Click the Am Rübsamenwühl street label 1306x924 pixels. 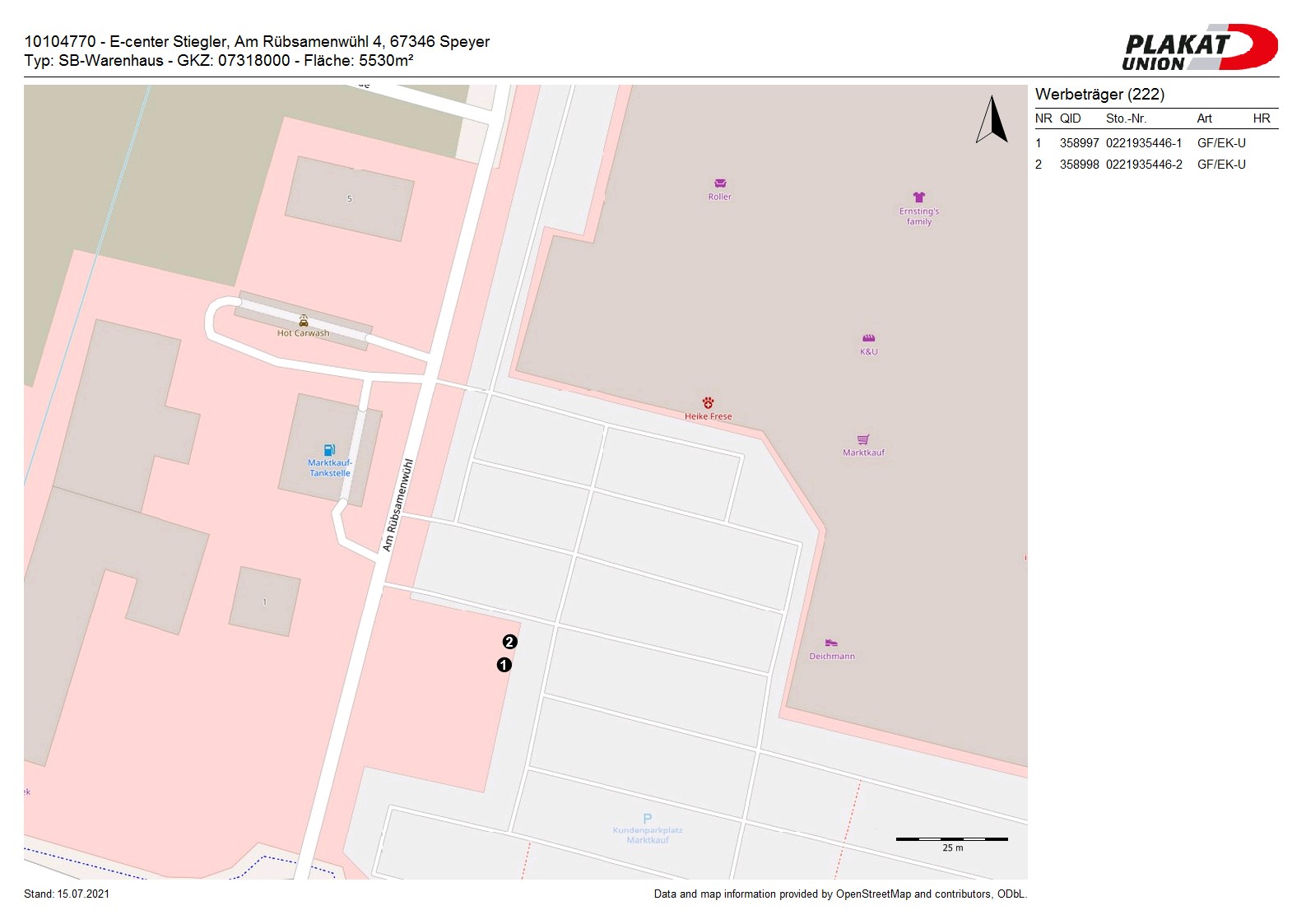pos(397,504)
